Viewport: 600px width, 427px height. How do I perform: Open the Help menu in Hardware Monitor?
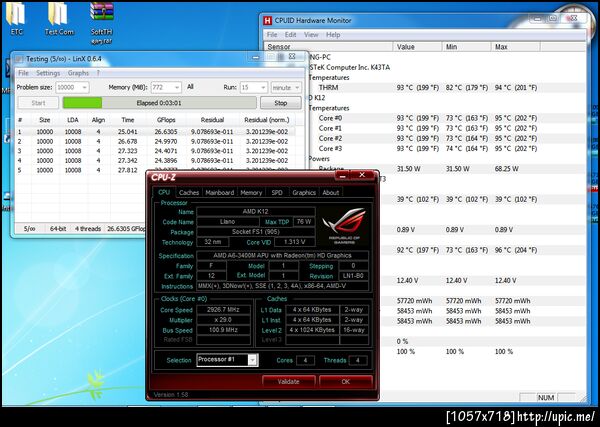tap(333, 34)
